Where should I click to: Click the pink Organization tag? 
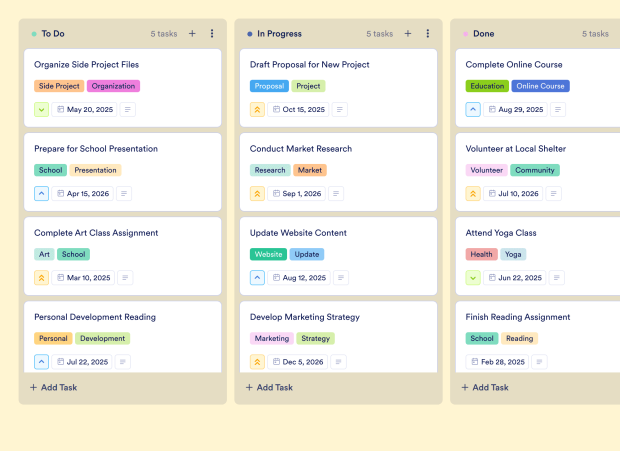113,86
